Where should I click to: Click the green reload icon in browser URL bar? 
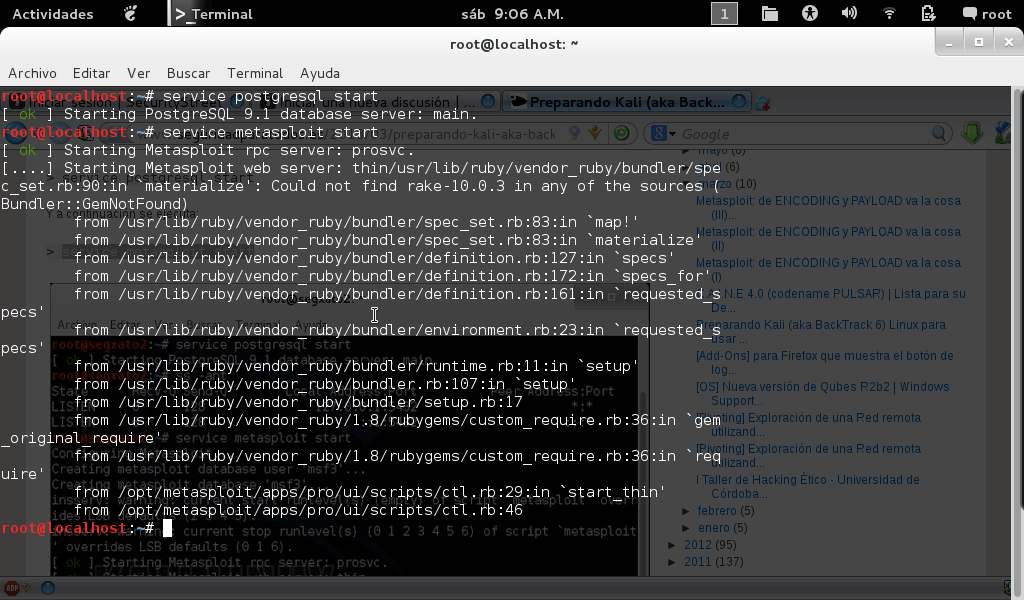click(x=622, y=133)
